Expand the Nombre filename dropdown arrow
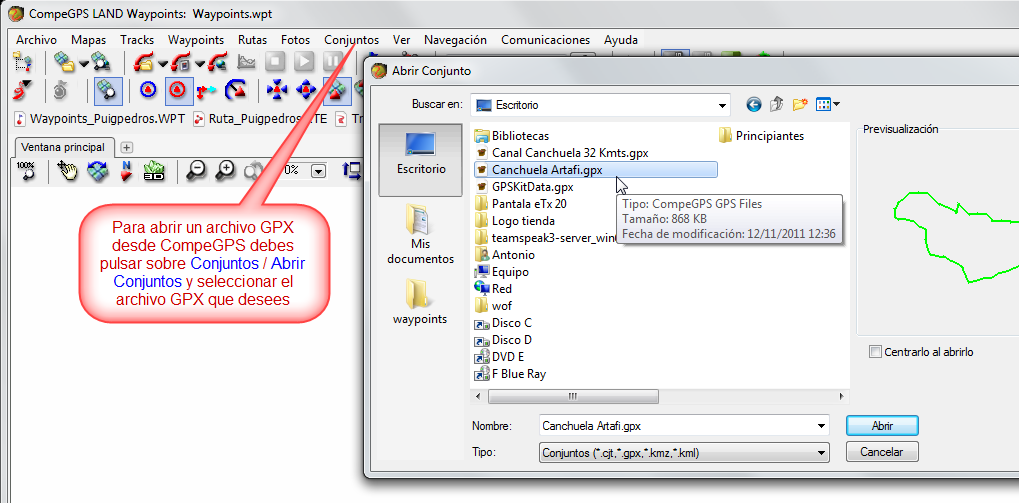This screenshot has width=1019, height=503. (821, 426)
